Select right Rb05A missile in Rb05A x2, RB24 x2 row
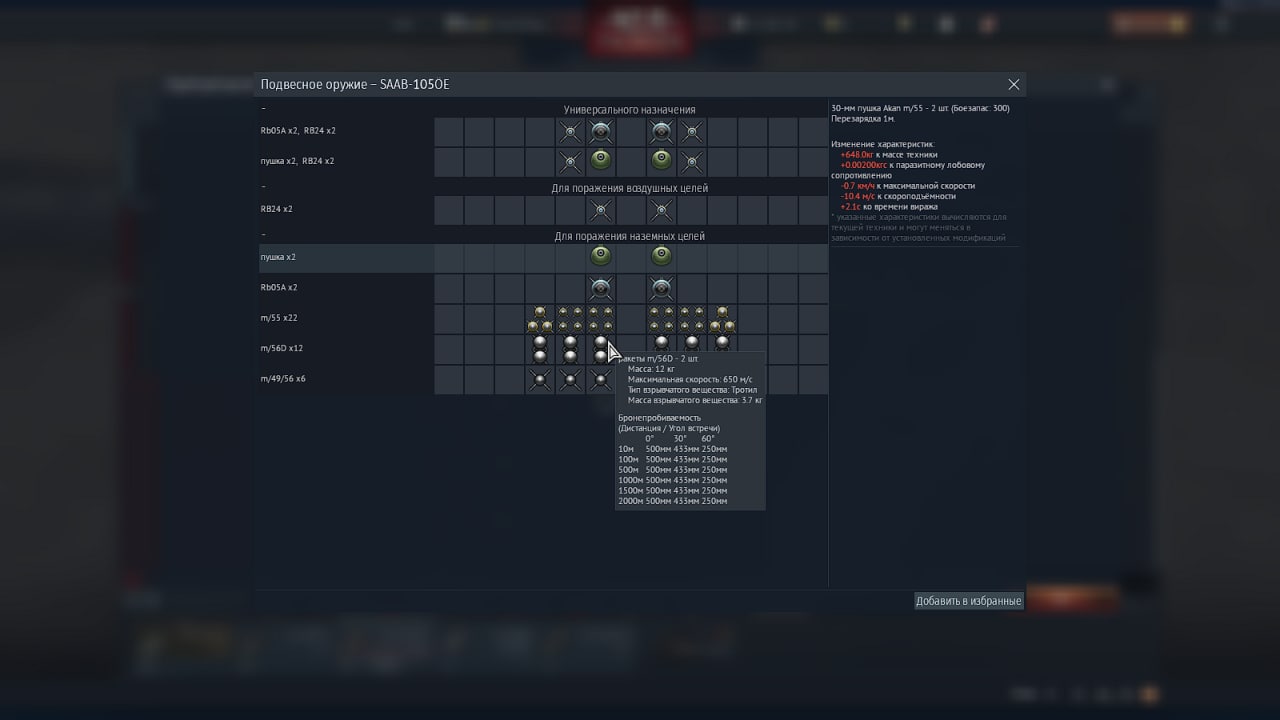The height and width of the screenshot is (720, 1280). coord(661,131)
